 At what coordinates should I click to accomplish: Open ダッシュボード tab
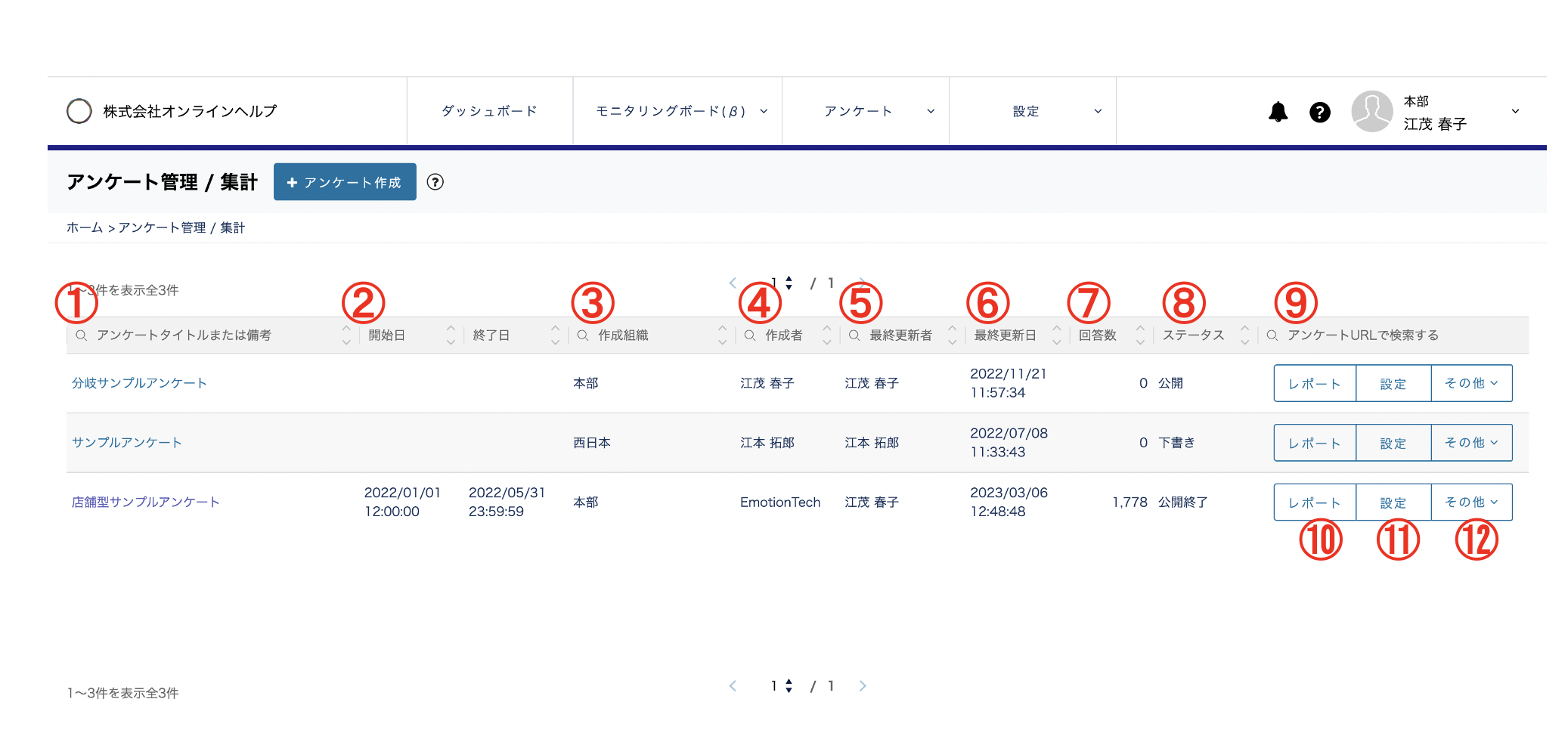[490, 112]
